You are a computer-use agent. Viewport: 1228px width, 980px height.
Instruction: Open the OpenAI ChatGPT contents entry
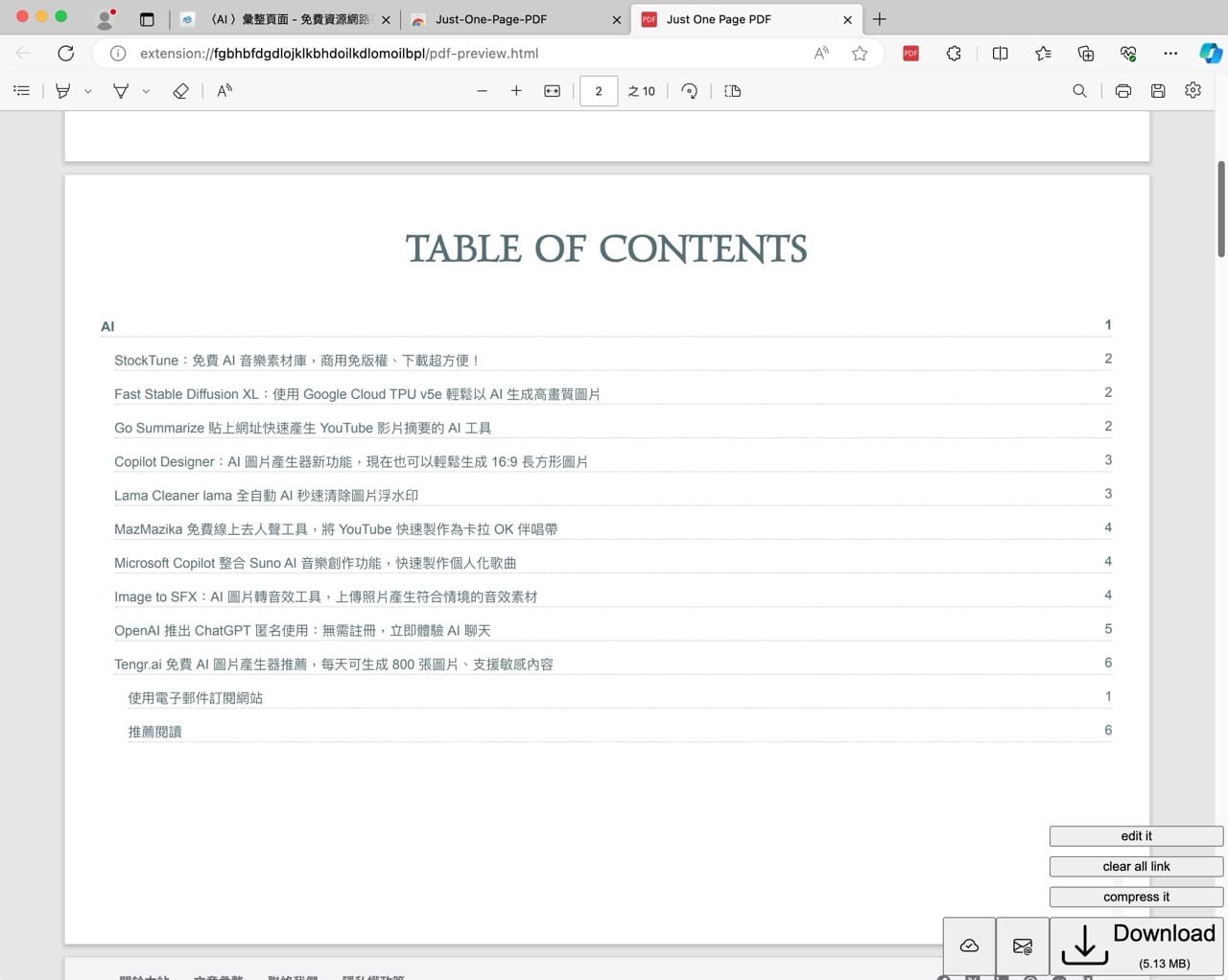point(613,630)
